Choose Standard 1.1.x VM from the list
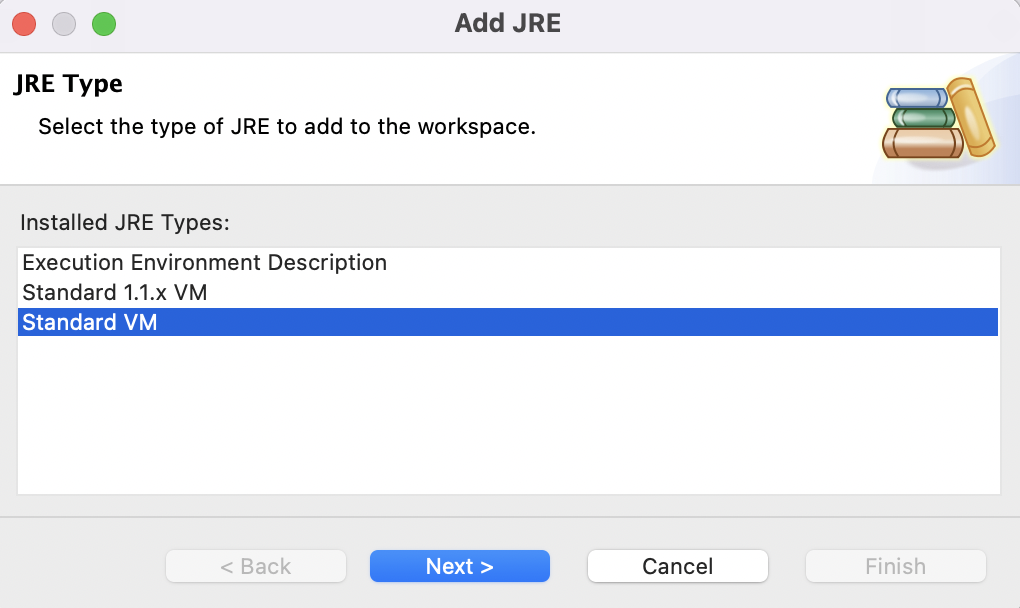1020x608 pixels. 114,293
